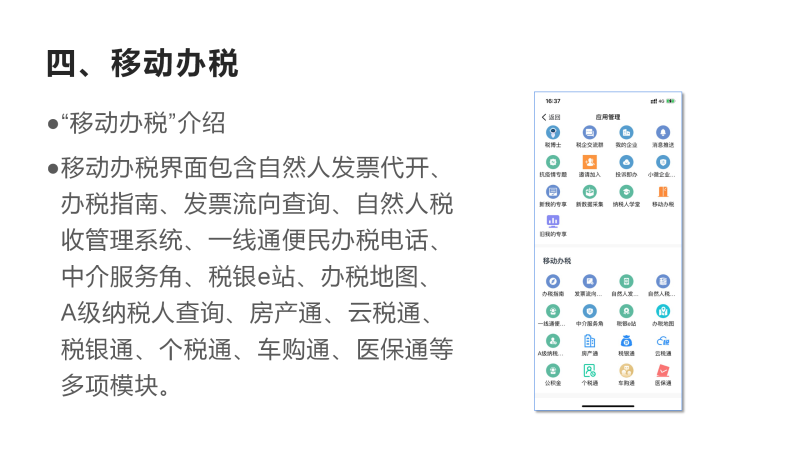Open the orange 移动办税 icon
Image resolution: width=800 pixels, height=450 pixels.
[663, 192]
